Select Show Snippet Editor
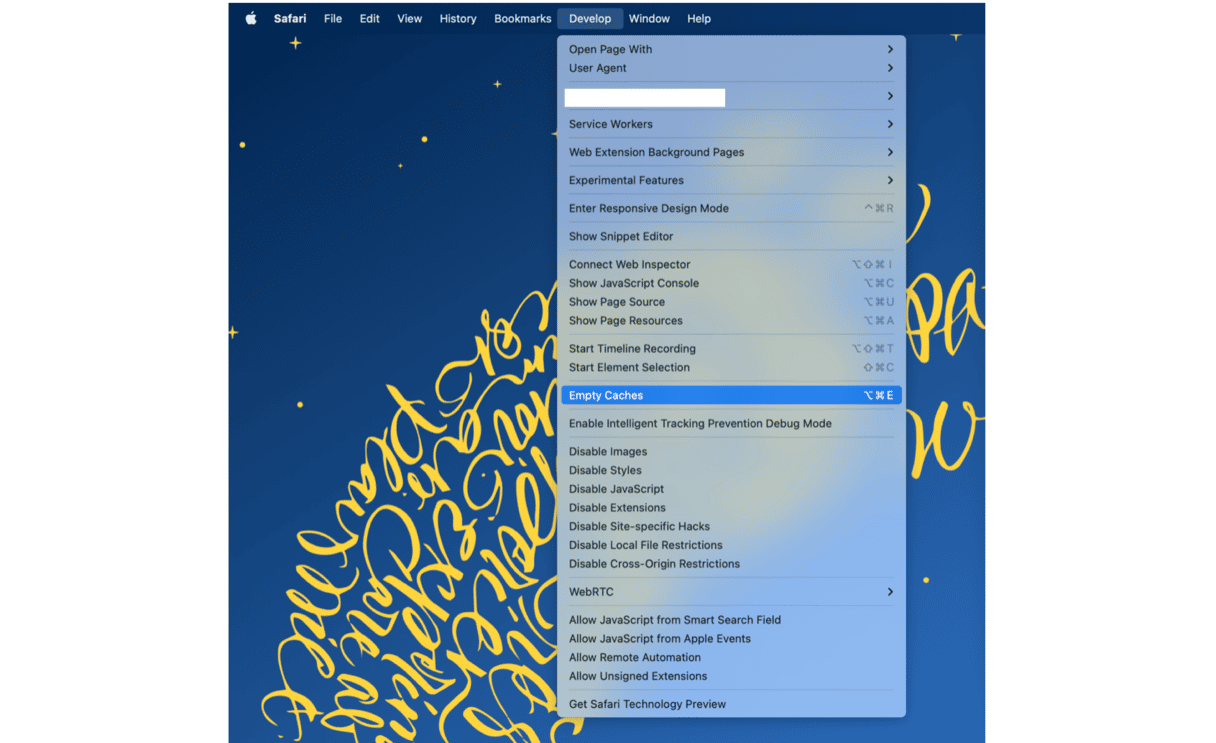 pos(731,236)
